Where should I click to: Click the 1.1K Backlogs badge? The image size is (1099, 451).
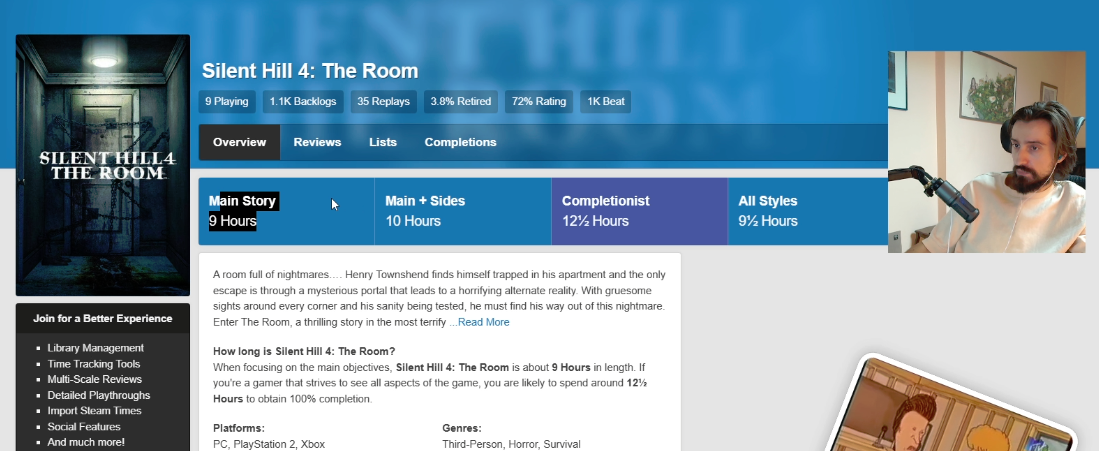[303, 102]
